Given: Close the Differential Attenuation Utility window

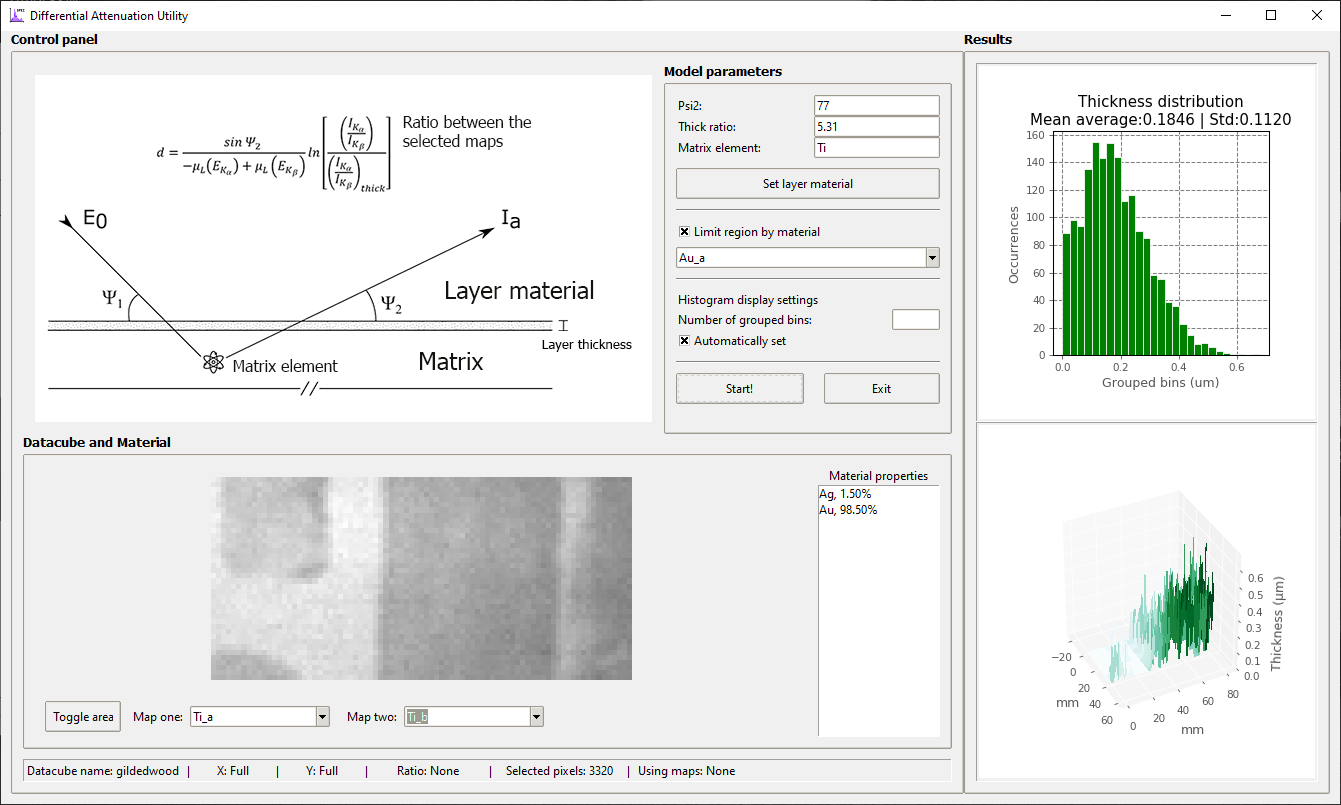Looking at the screenshot, I should (x=1317, y=15).
